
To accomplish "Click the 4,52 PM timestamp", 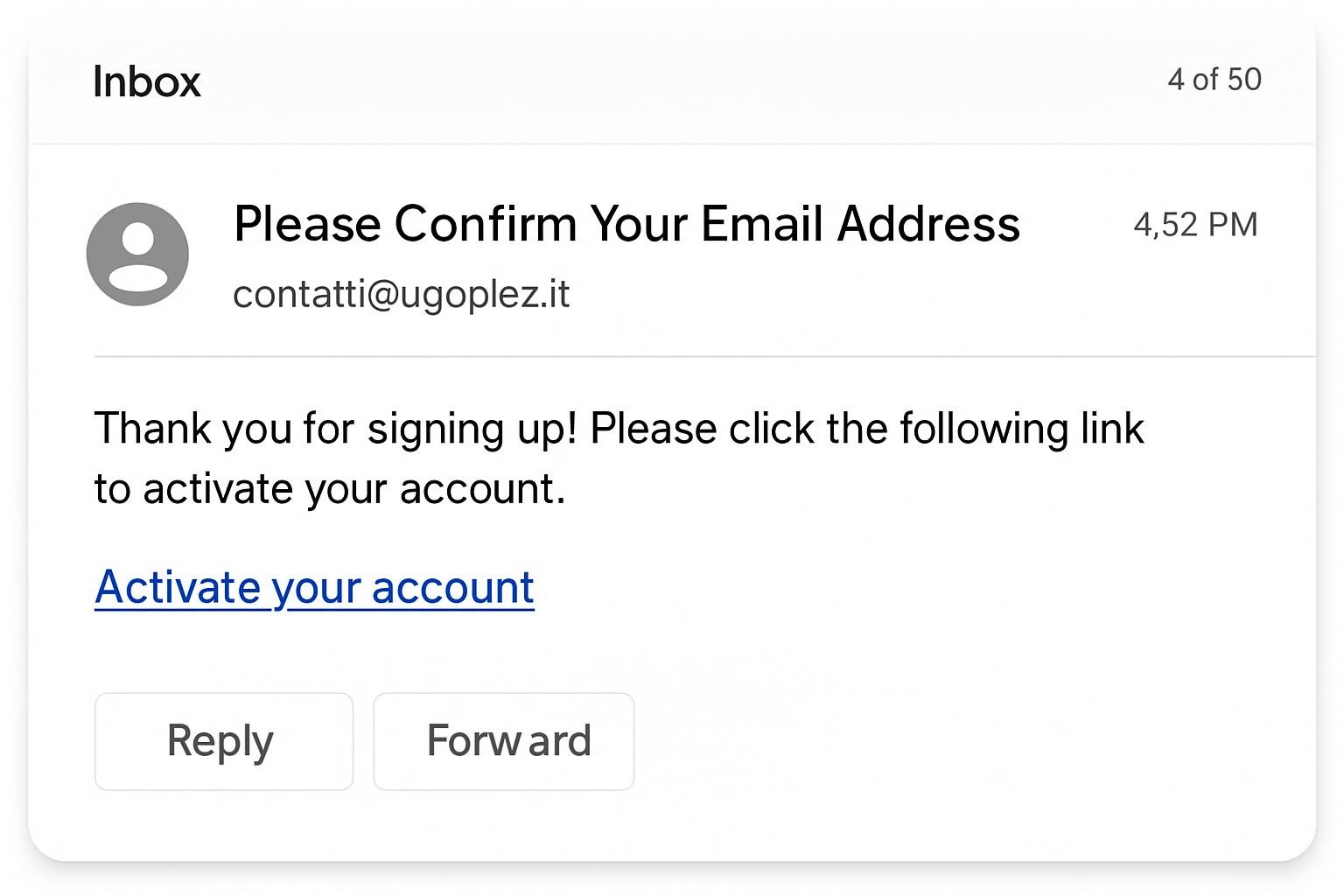I will pos(1195,225).
